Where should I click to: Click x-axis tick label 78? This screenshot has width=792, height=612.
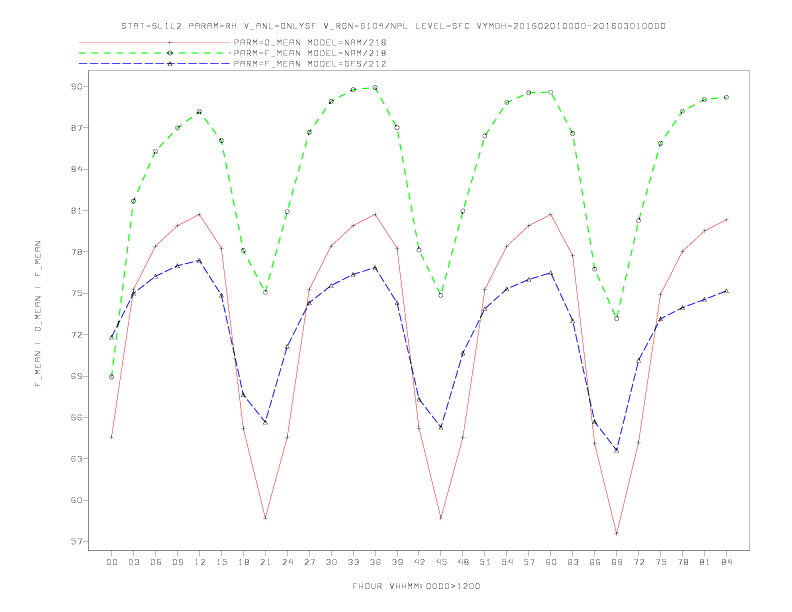[x=682, y=562]
